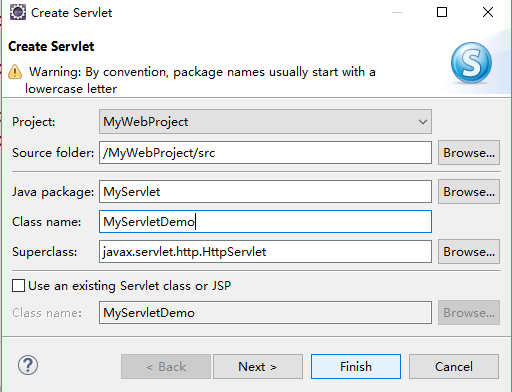Focus the Class name field with MyServletDemo

point(265,222)
